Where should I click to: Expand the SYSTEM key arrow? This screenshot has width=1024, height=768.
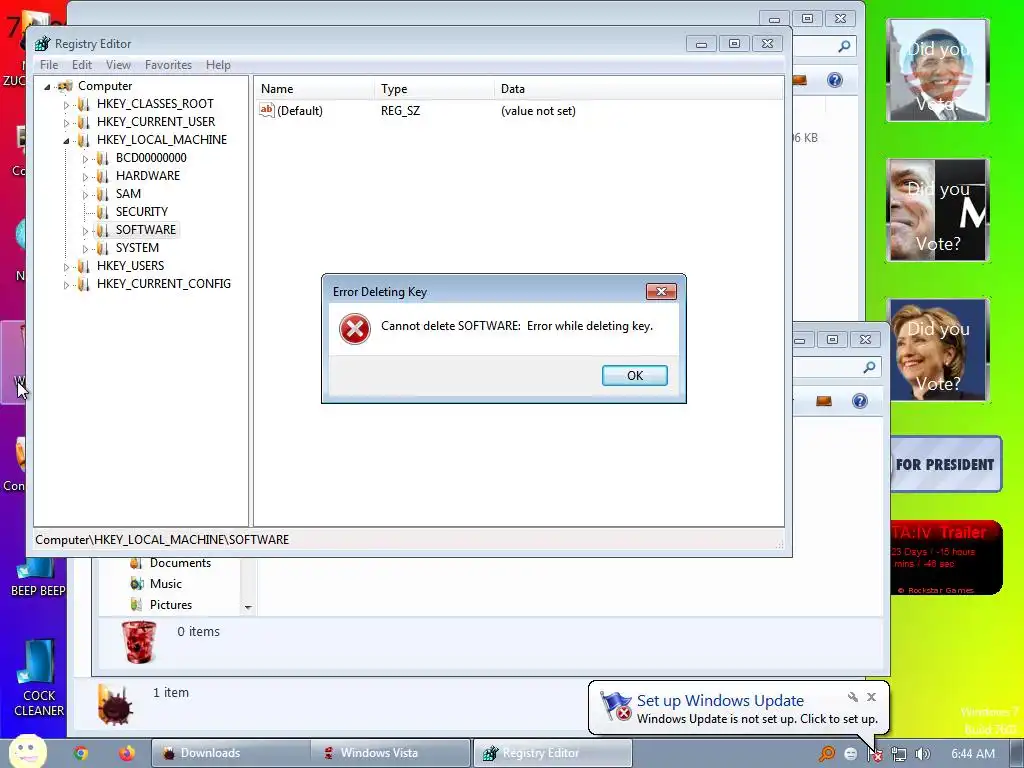coord(85,249)
